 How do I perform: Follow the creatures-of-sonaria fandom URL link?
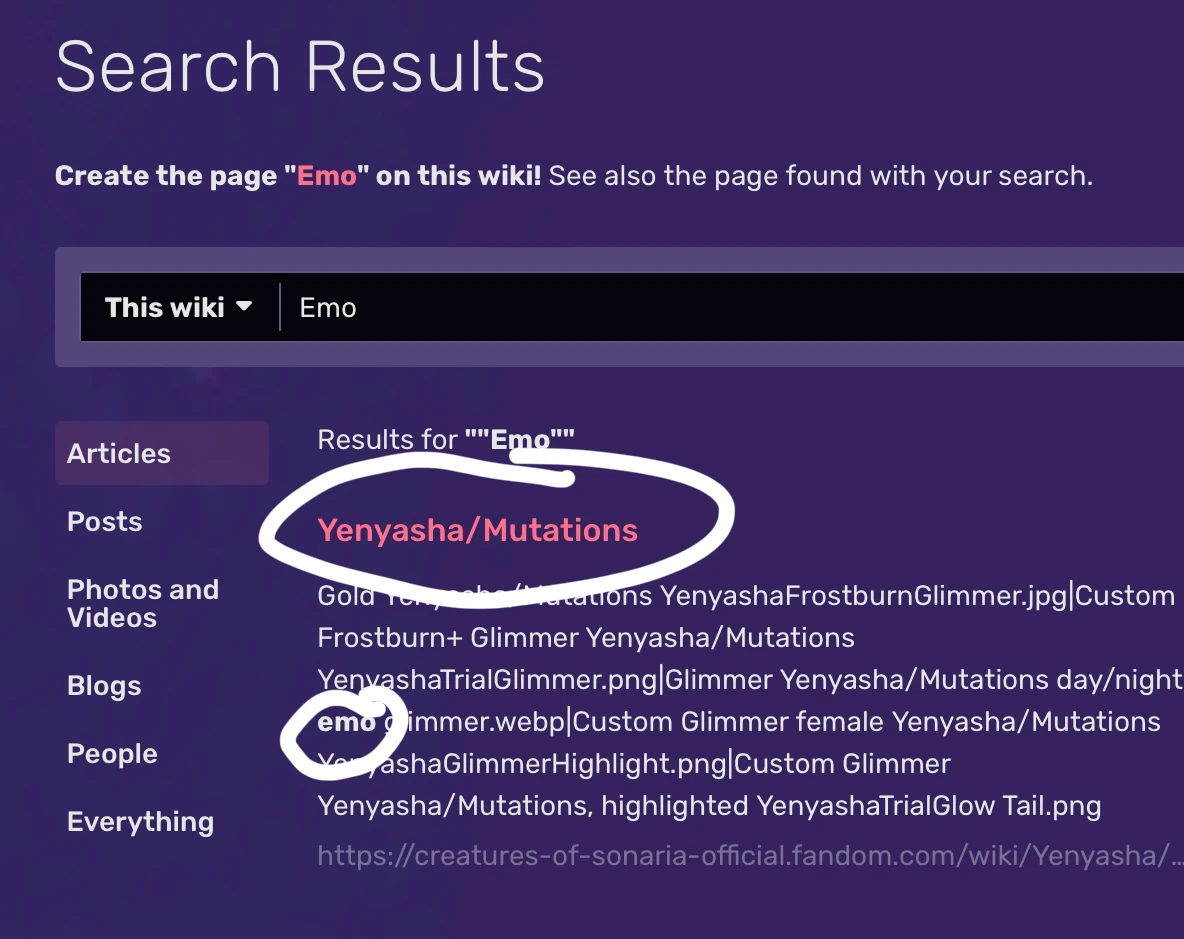pyautogui.click(x=750, y=855)
